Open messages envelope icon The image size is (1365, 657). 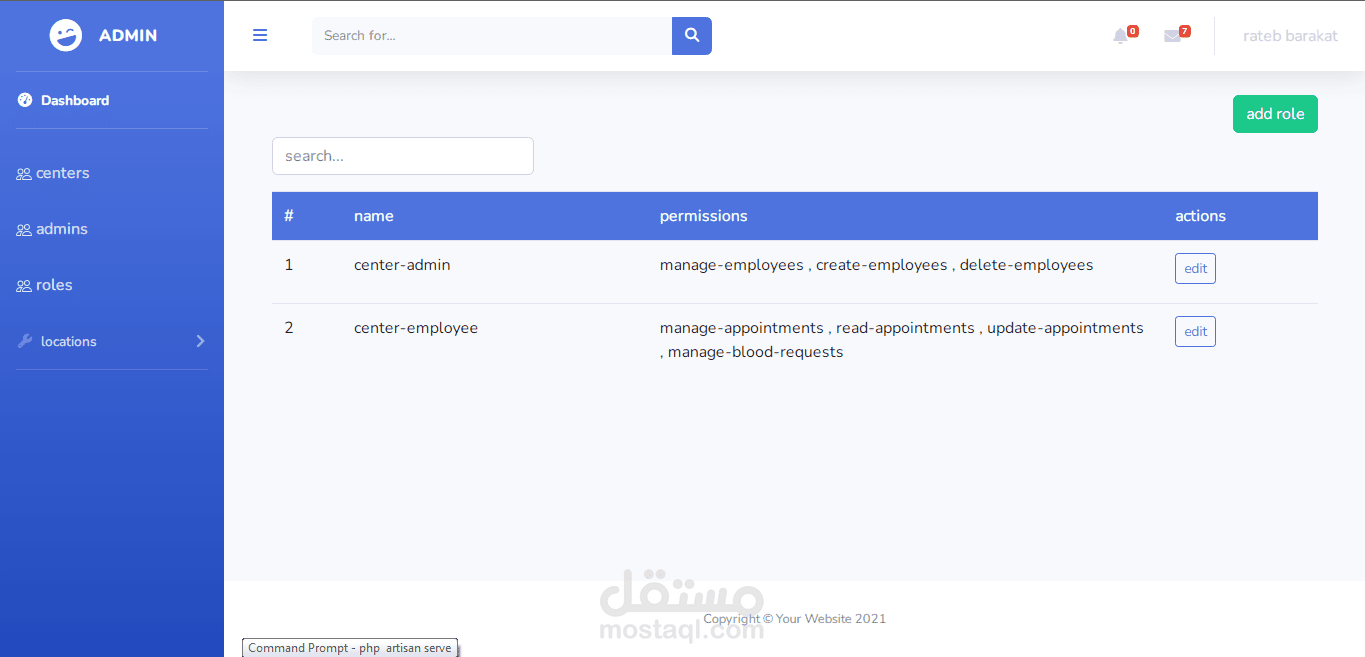(x=1172, y=36)
